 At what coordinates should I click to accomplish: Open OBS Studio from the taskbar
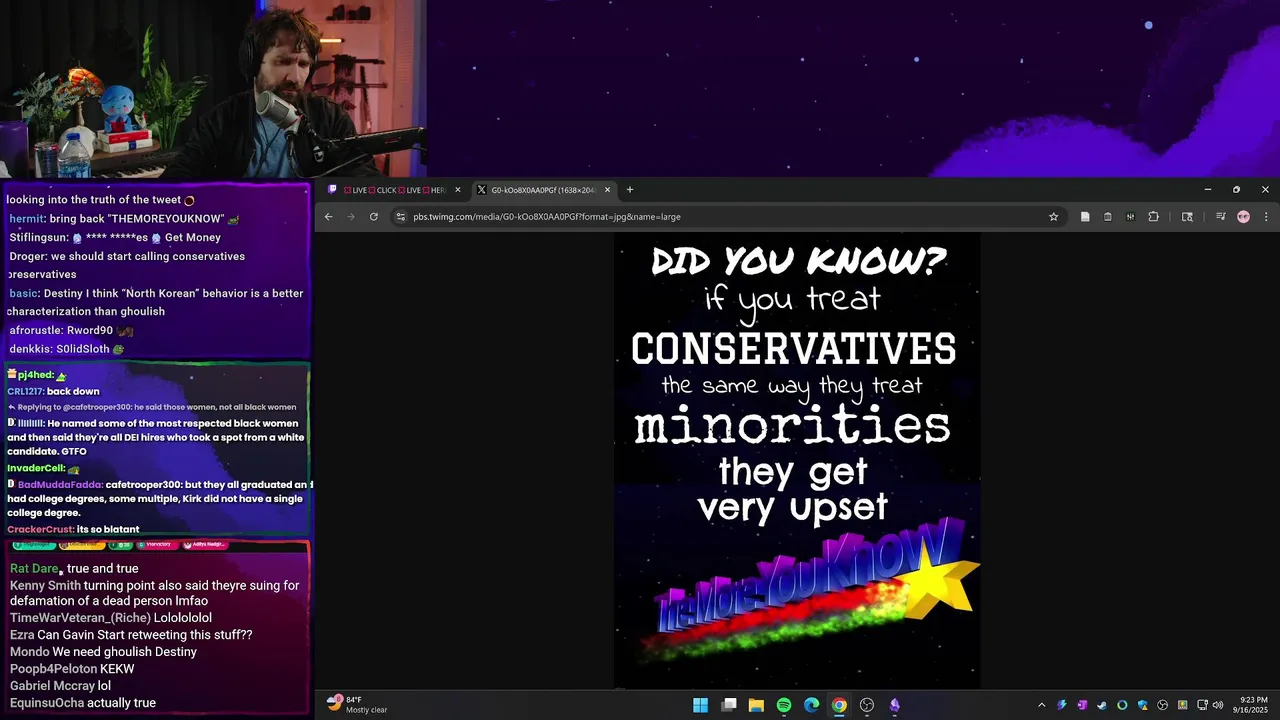click(867, 705)
